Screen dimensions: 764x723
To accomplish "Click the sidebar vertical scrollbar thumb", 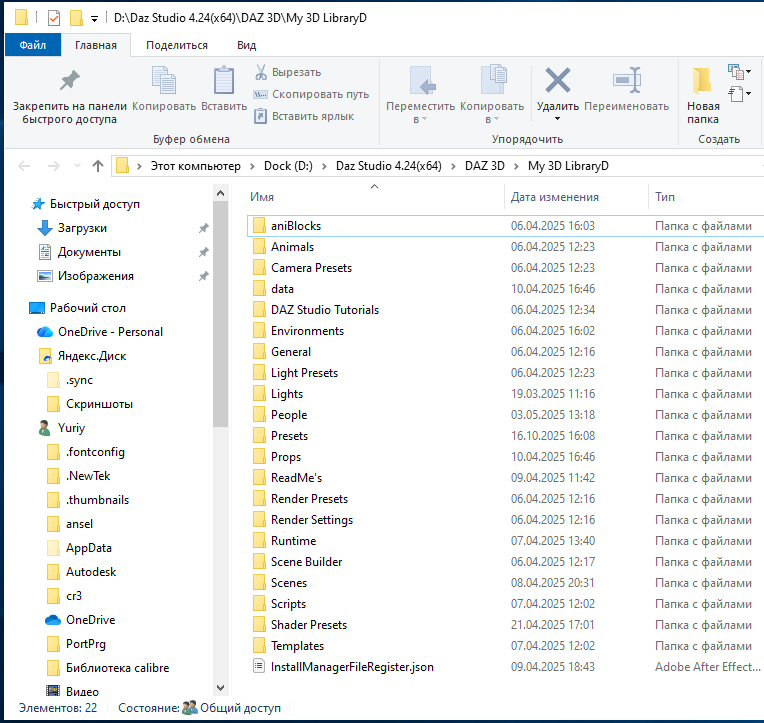I will pos(220,314).
